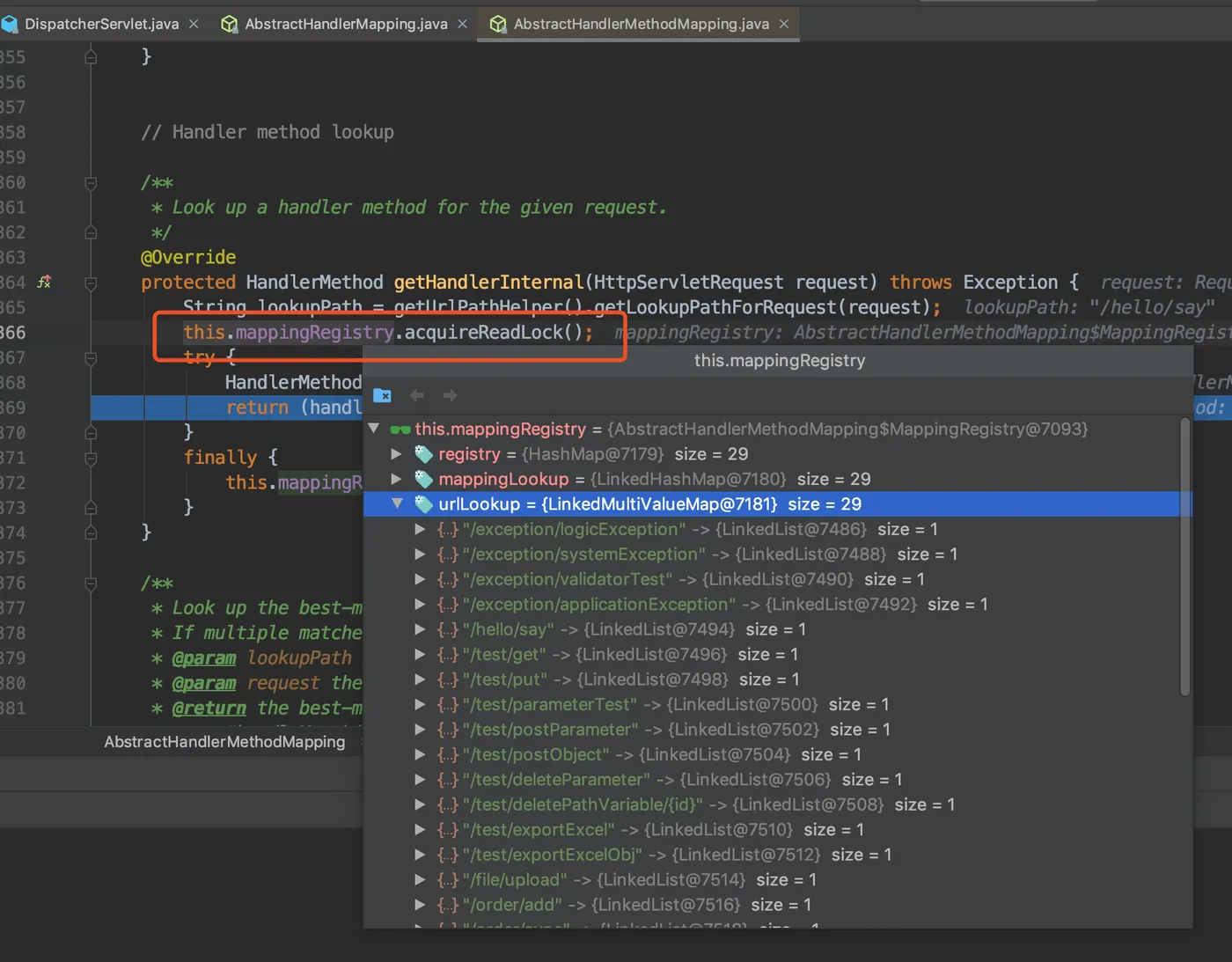Click the getHandlerInternal method name
The image size is (1232, 962).
(488, 283)
